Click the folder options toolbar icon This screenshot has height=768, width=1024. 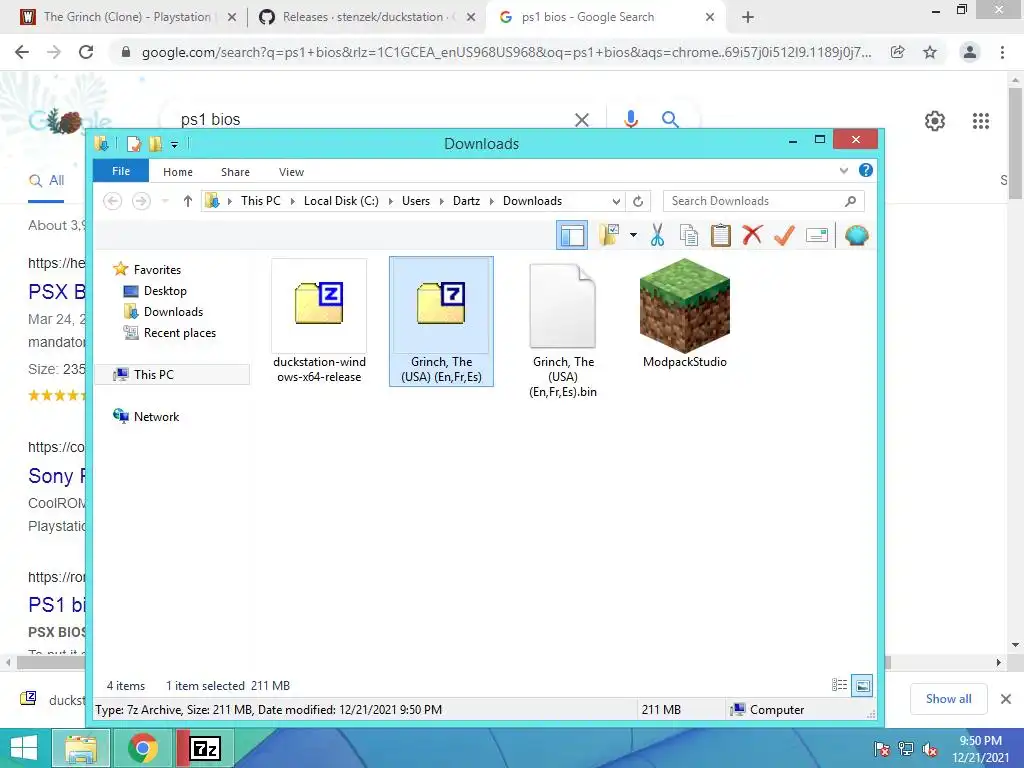tap(609, 235)
